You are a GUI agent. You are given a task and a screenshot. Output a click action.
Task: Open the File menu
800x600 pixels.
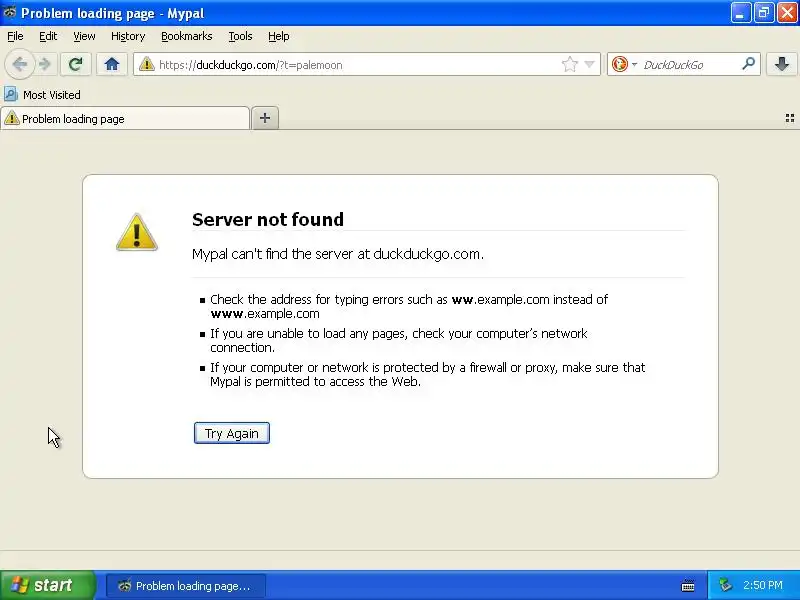[15, 36]
